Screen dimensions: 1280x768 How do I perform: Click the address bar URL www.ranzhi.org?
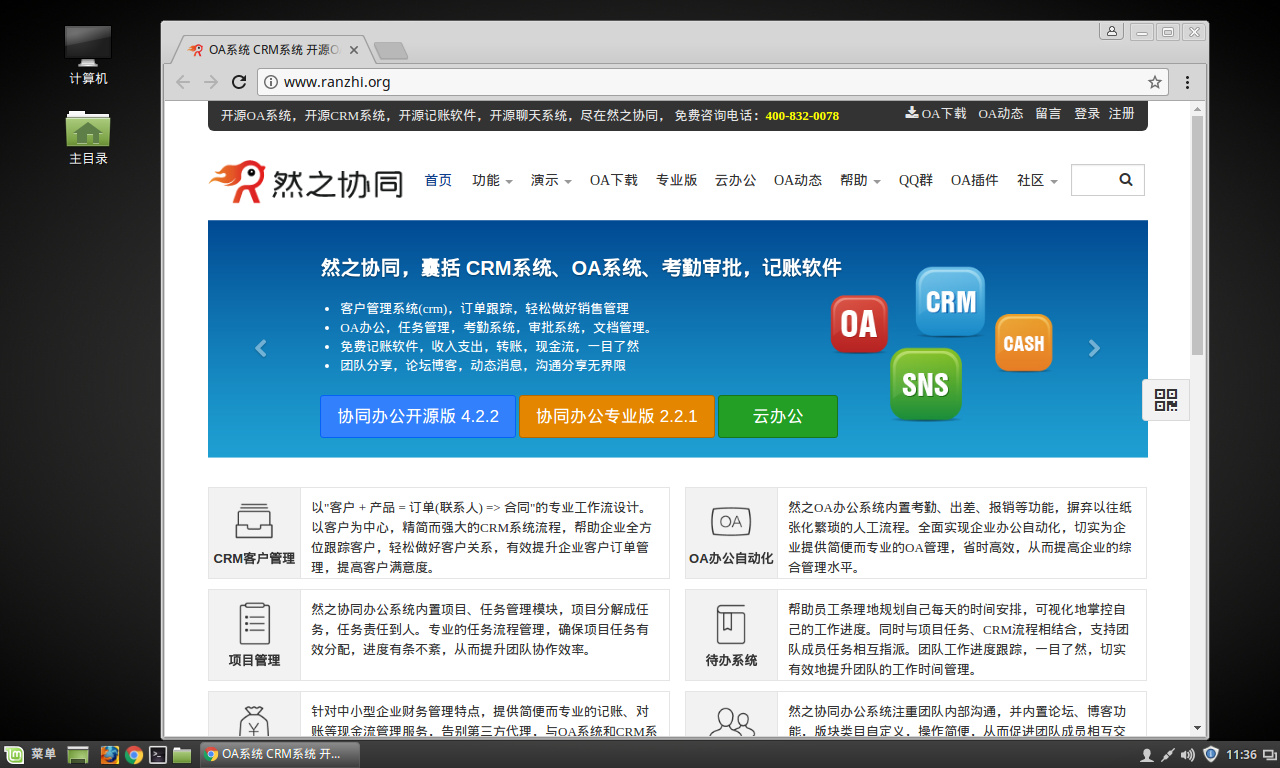(x=337, y=82)
